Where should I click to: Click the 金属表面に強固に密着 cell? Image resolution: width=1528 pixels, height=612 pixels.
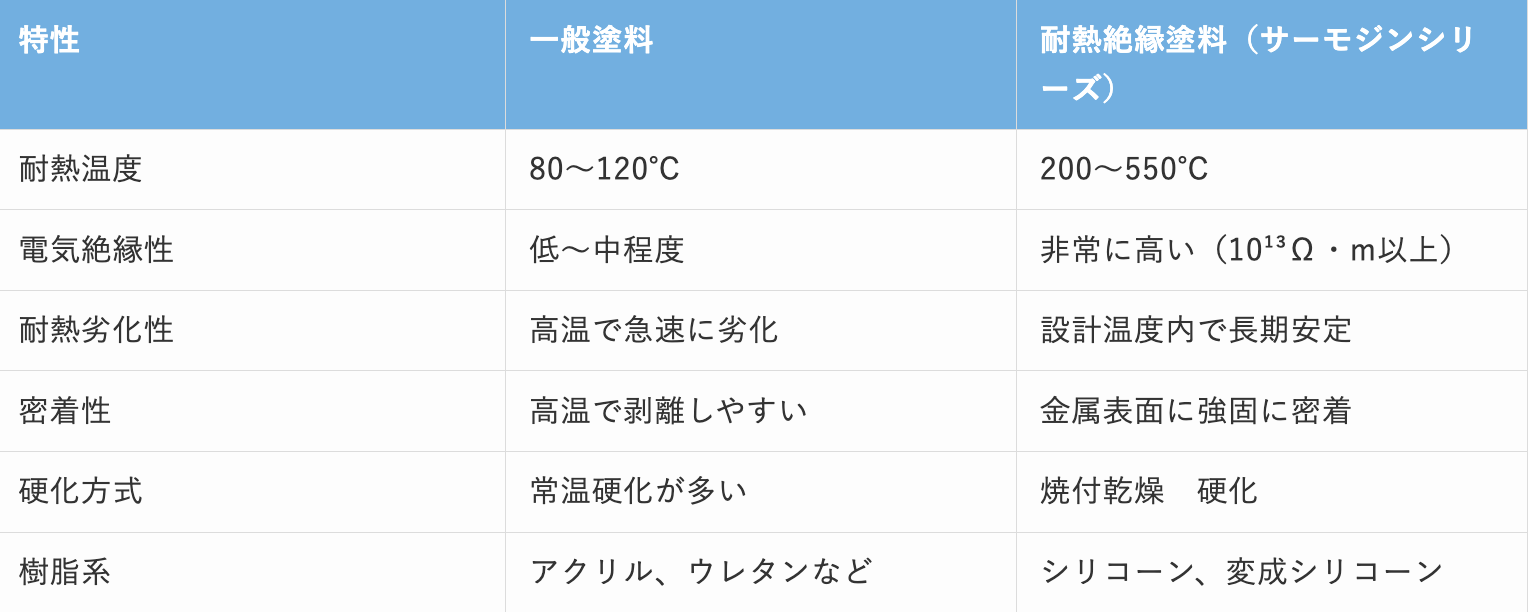click(x=1272, y=411)
